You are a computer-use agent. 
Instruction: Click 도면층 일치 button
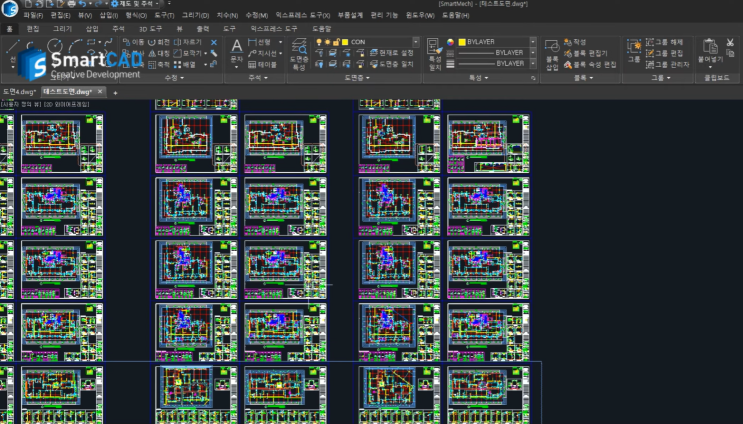click(x=392, y=64)
